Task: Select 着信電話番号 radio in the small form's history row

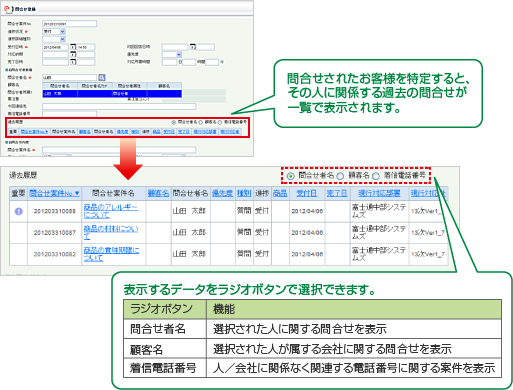Action: [220, 122]
